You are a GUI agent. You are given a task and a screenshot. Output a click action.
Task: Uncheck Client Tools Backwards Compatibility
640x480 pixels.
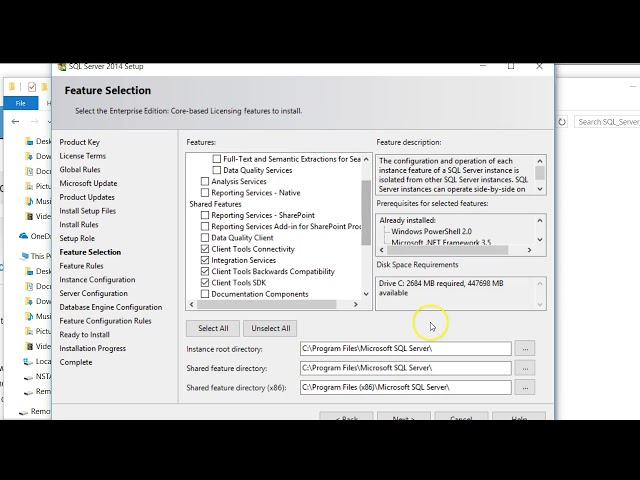[x=205, y=271]
